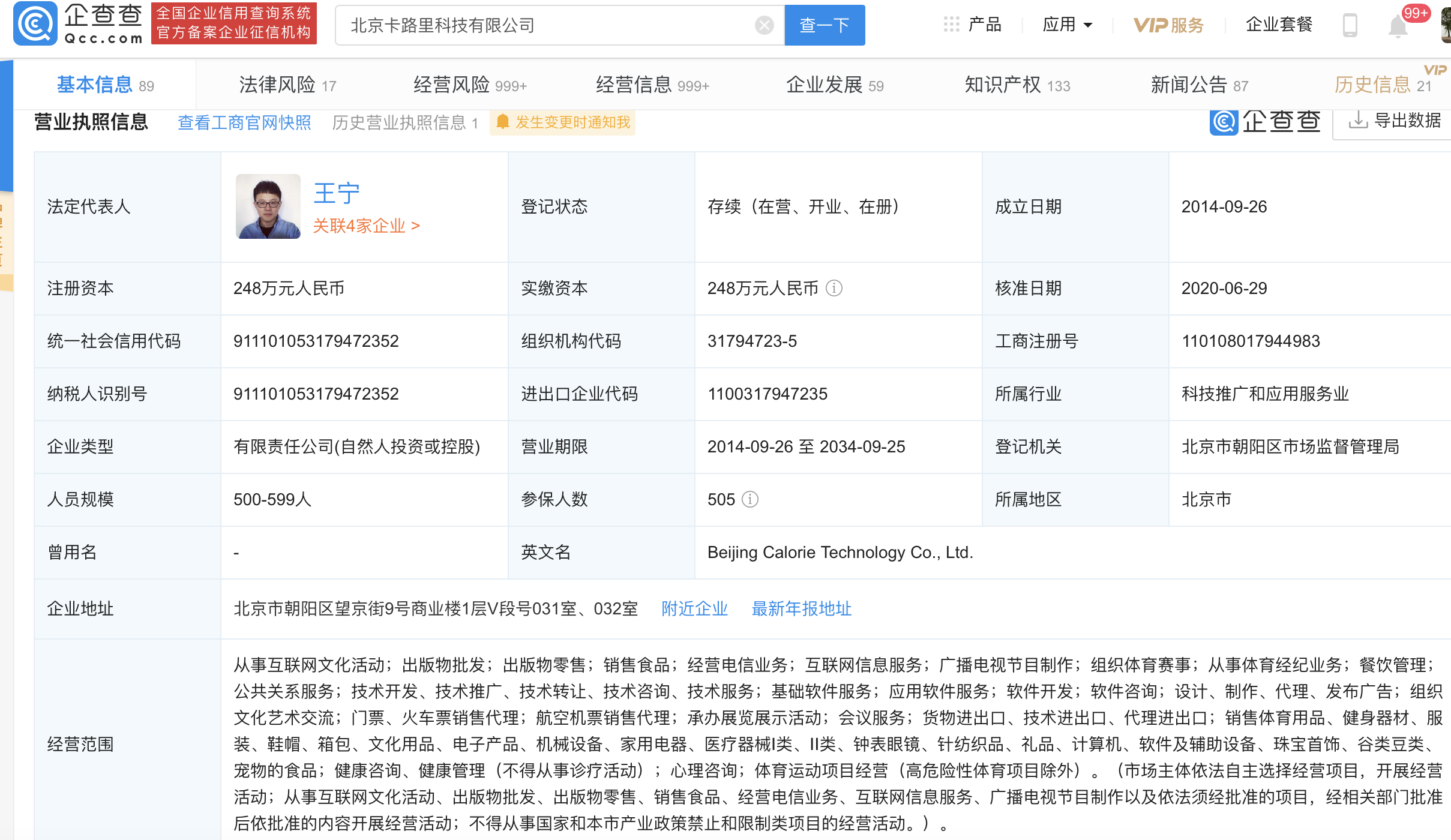
Task: Click 发生变更时通知我 alert button
Action: click(x=562, y=122)
